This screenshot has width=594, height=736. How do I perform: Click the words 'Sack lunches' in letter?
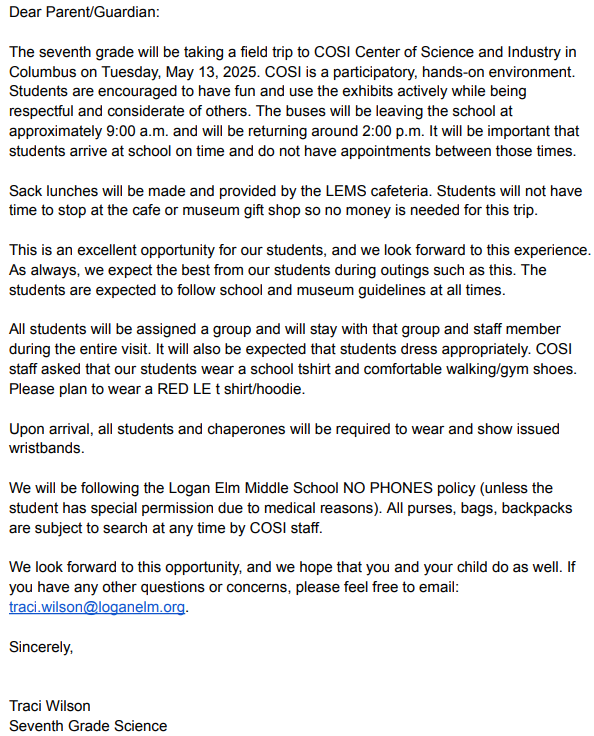pos(54,191)
